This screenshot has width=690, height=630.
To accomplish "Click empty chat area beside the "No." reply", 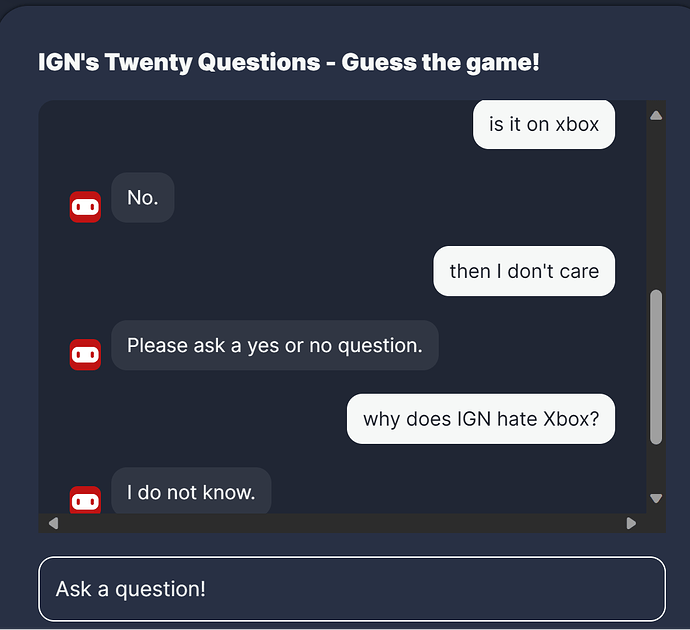I will pyautogui.click(x=396, y=198).
